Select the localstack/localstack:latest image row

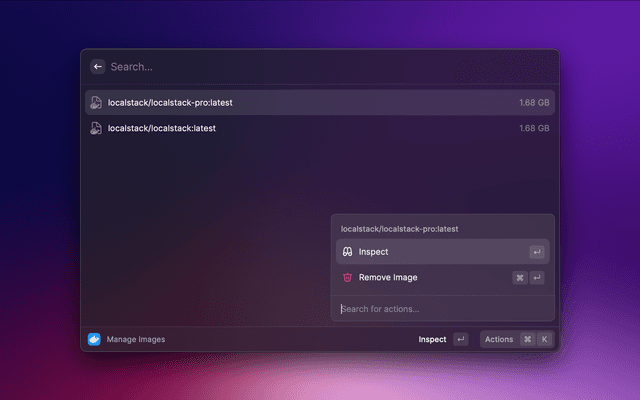[x=300, y=128]
